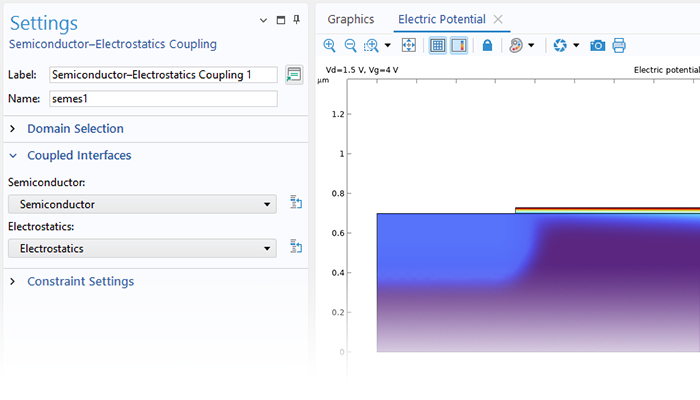Viewport: 700px width, 400px height.
Task: Toggle the Show Legends button
Action: coord(459,45)
